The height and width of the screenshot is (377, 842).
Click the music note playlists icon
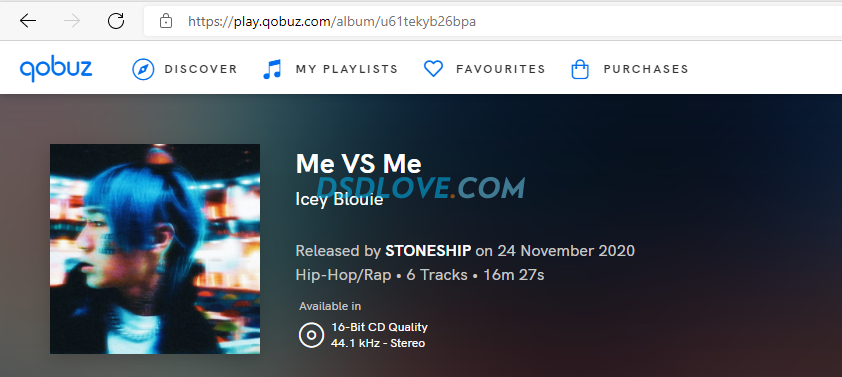click(272, 69)
